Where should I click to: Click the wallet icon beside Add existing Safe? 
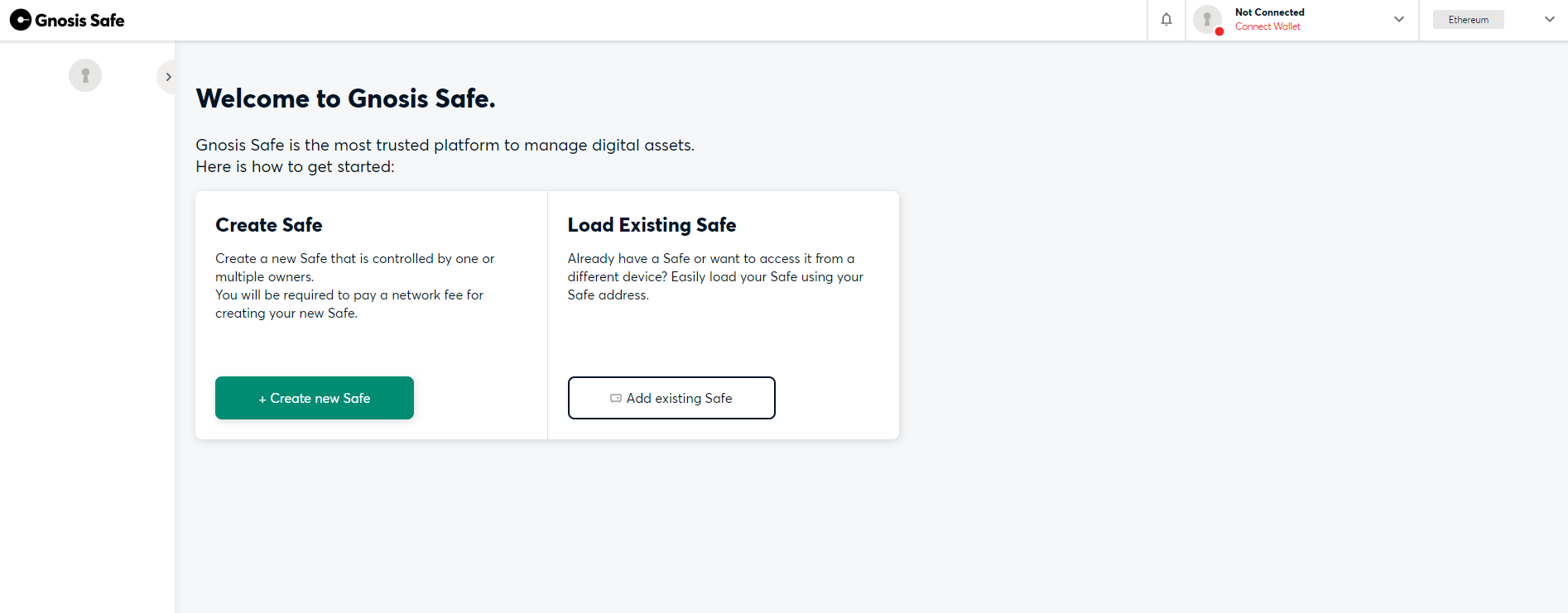click(616, 399)
